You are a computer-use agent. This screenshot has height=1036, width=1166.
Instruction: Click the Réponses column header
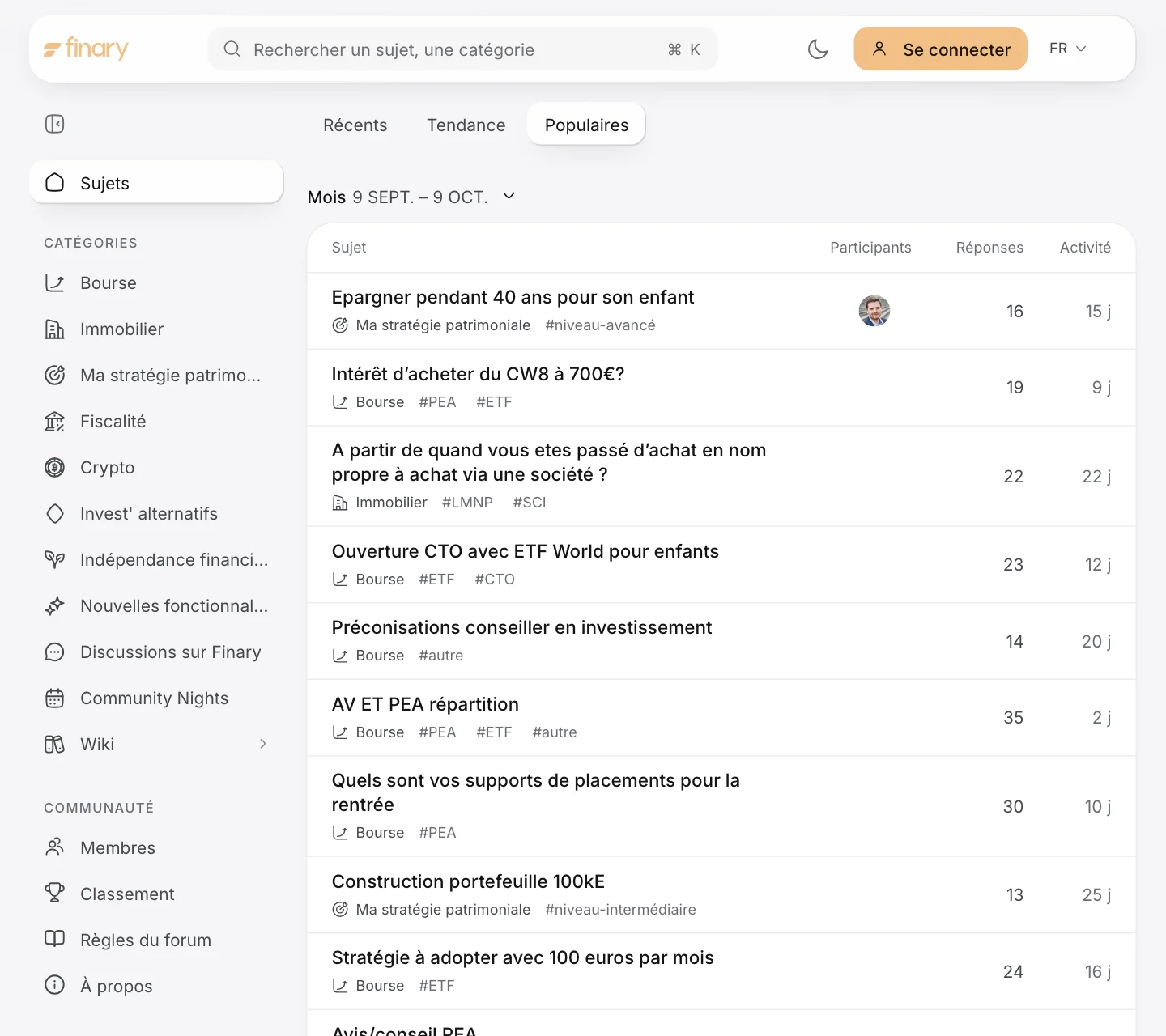click(989, 248)
